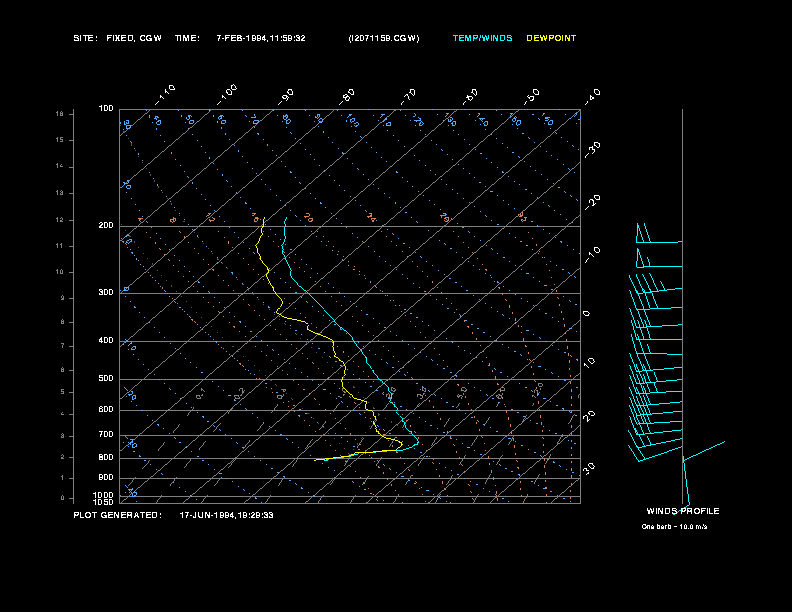Click the '-90' isotherm label on top axis
This screenshot has height=612, width=792.
pos(285,97)
